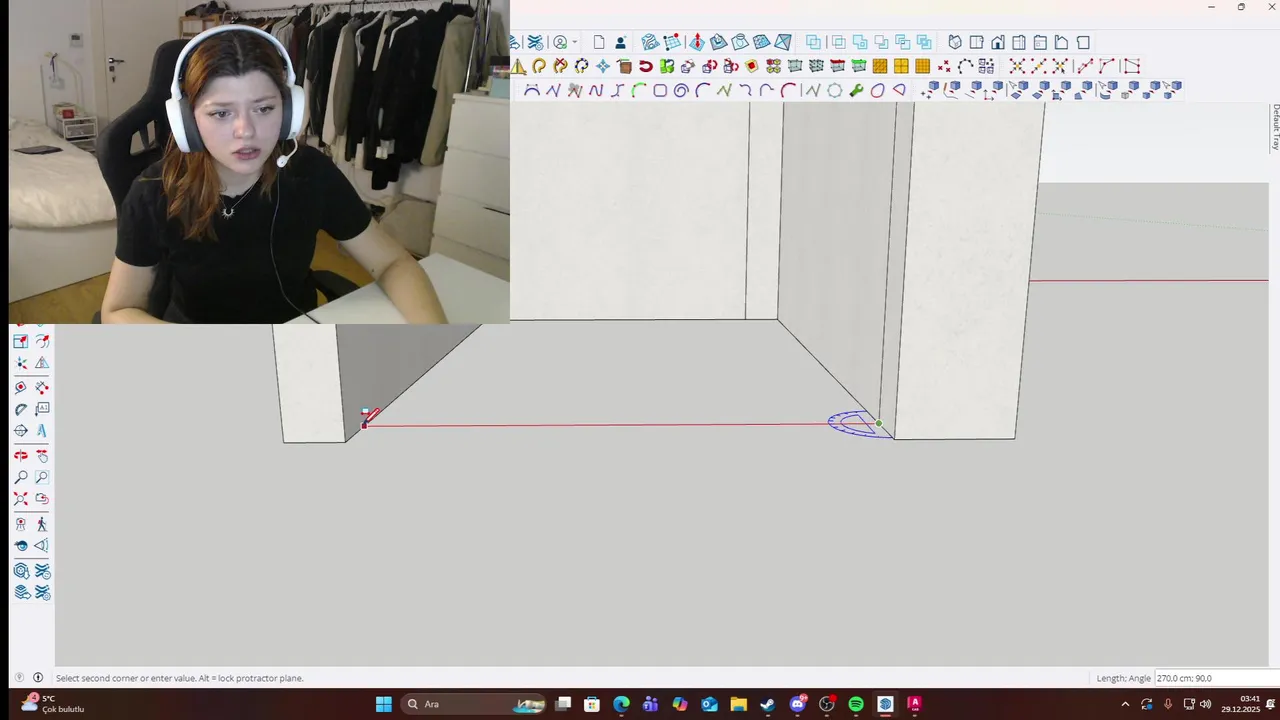
Task: Open the account dropdown arrow in top toolbar
Action: (575, 42)
